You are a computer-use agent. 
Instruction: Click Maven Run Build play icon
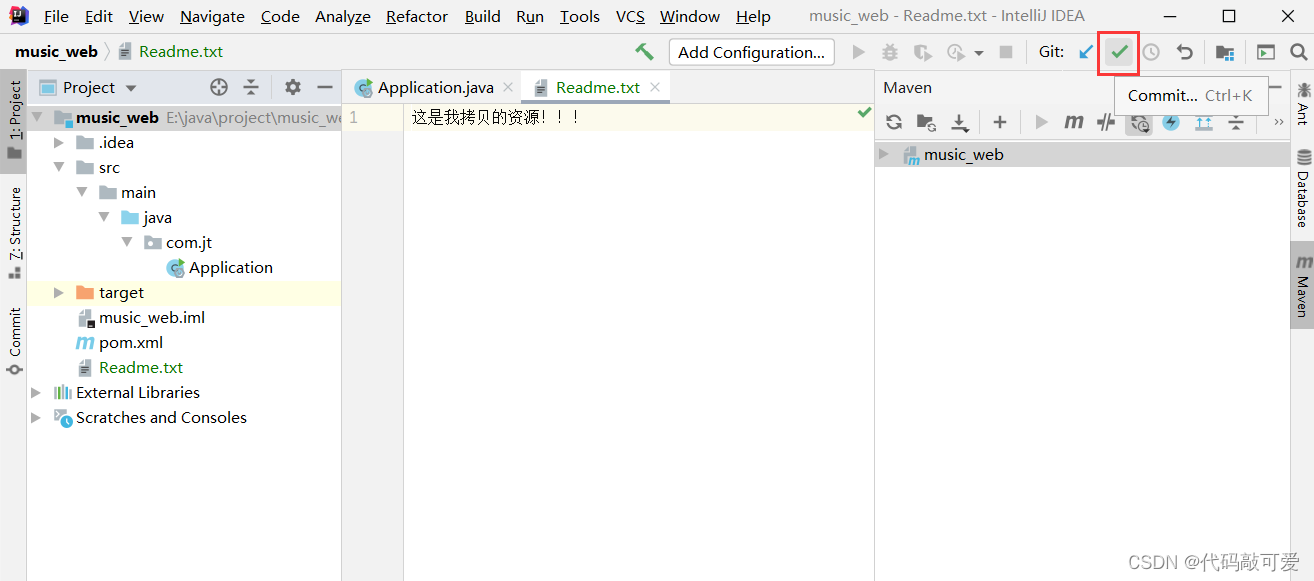click(1041, 122)
